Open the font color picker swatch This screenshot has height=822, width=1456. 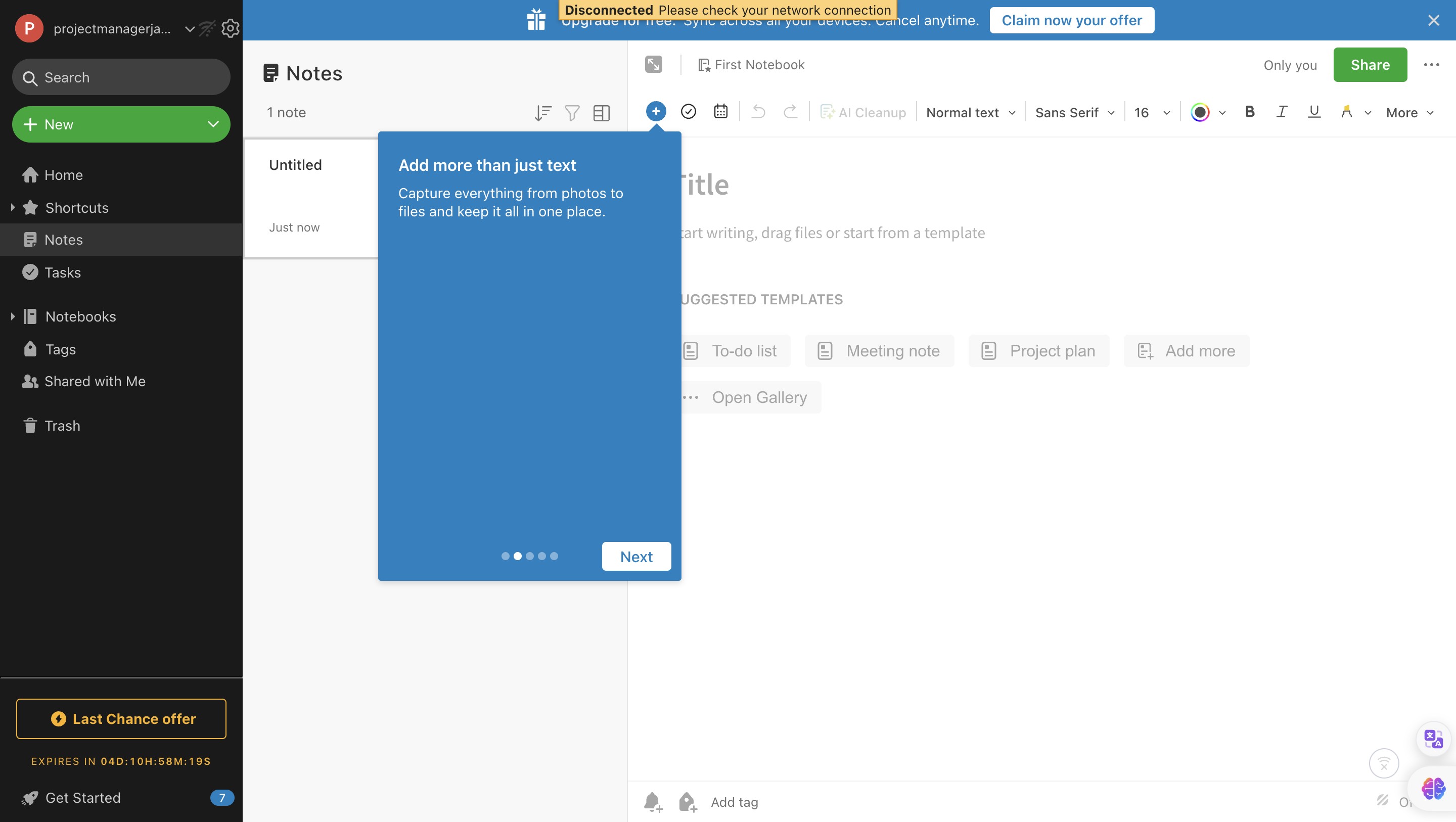(1200, 113)
